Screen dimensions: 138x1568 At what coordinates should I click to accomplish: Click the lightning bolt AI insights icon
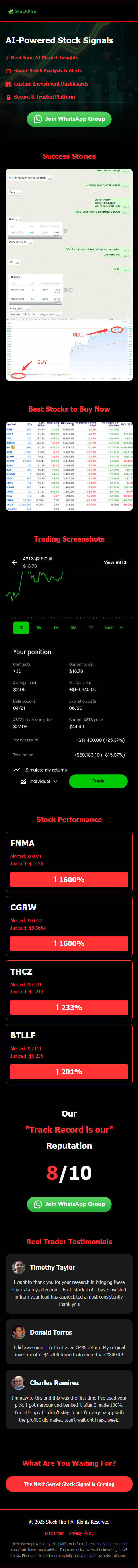[x=7, y=58]
